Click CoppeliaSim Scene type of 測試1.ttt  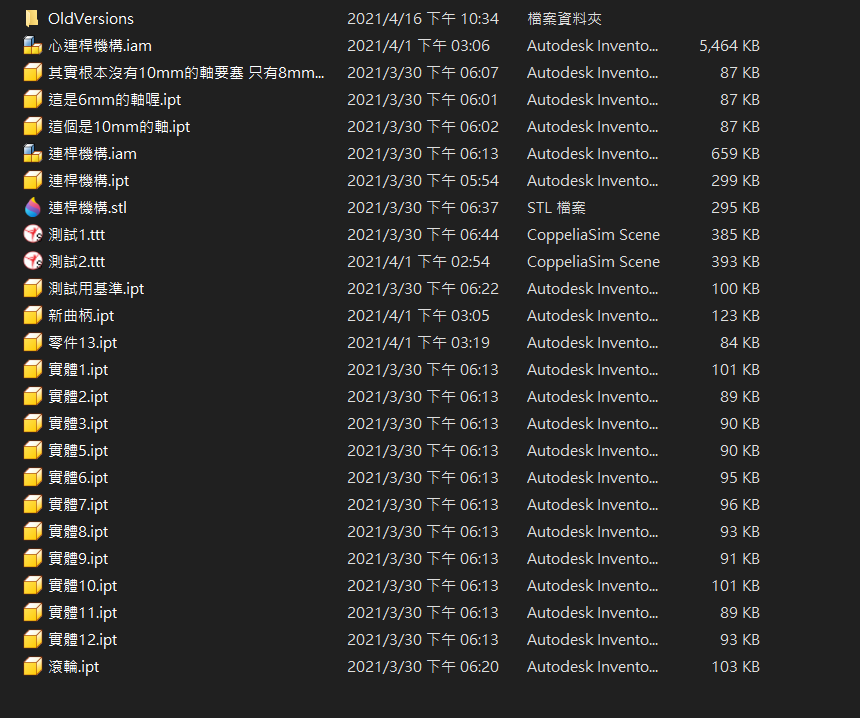pos(593,234)
